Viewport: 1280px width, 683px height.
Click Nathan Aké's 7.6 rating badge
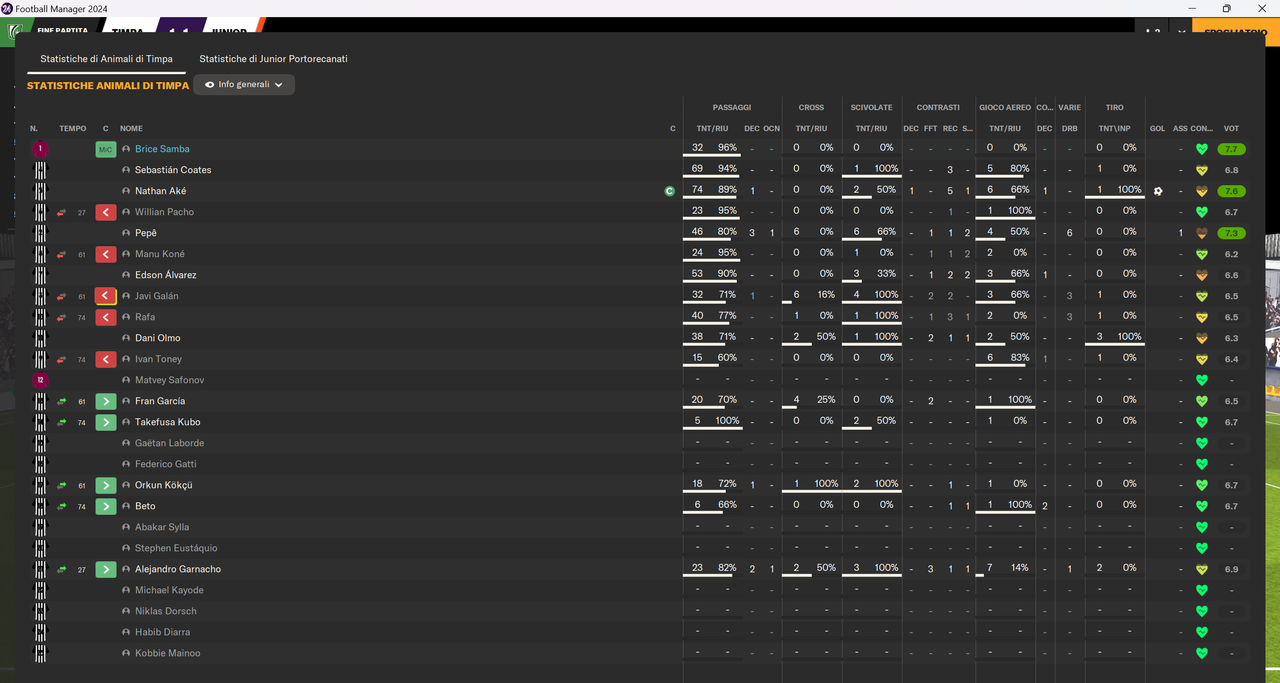pyautogui.click(x=1231, y=191)
